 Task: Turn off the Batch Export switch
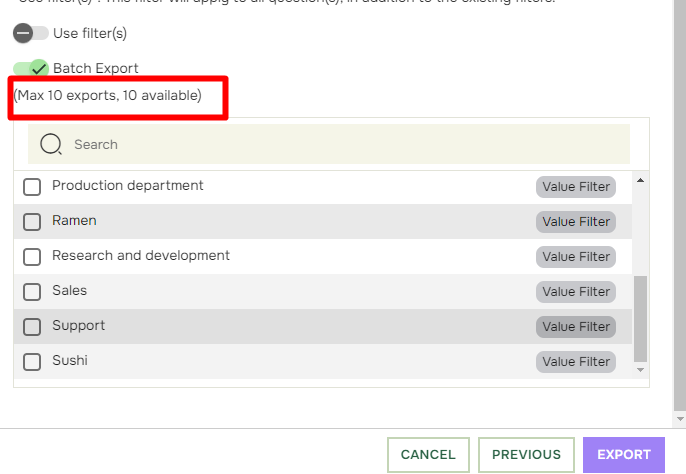30,68
